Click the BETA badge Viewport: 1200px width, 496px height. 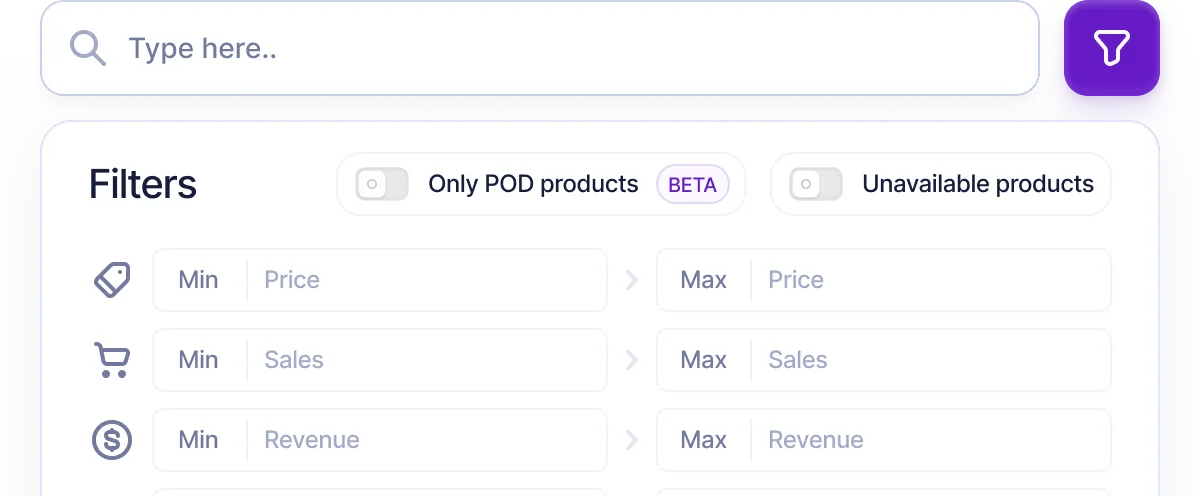click(x=692, y=185)
